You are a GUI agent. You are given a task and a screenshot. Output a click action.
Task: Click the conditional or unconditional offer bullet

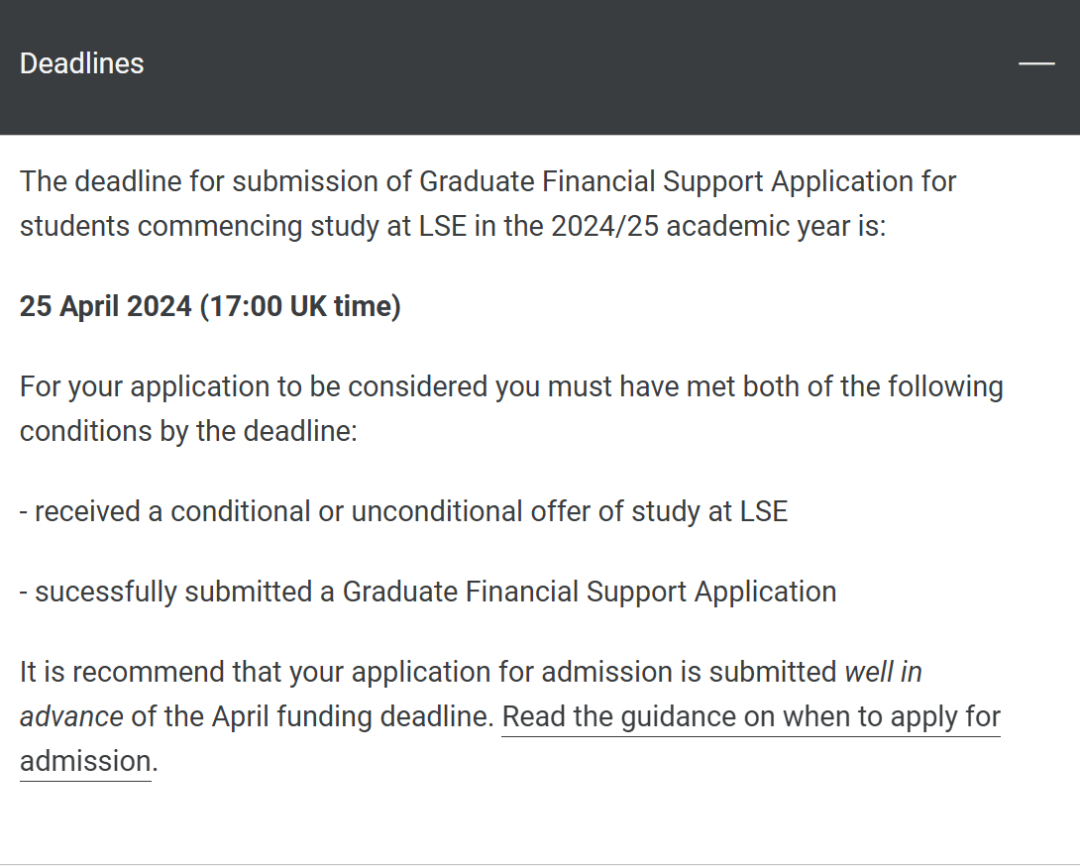point(404,511)
